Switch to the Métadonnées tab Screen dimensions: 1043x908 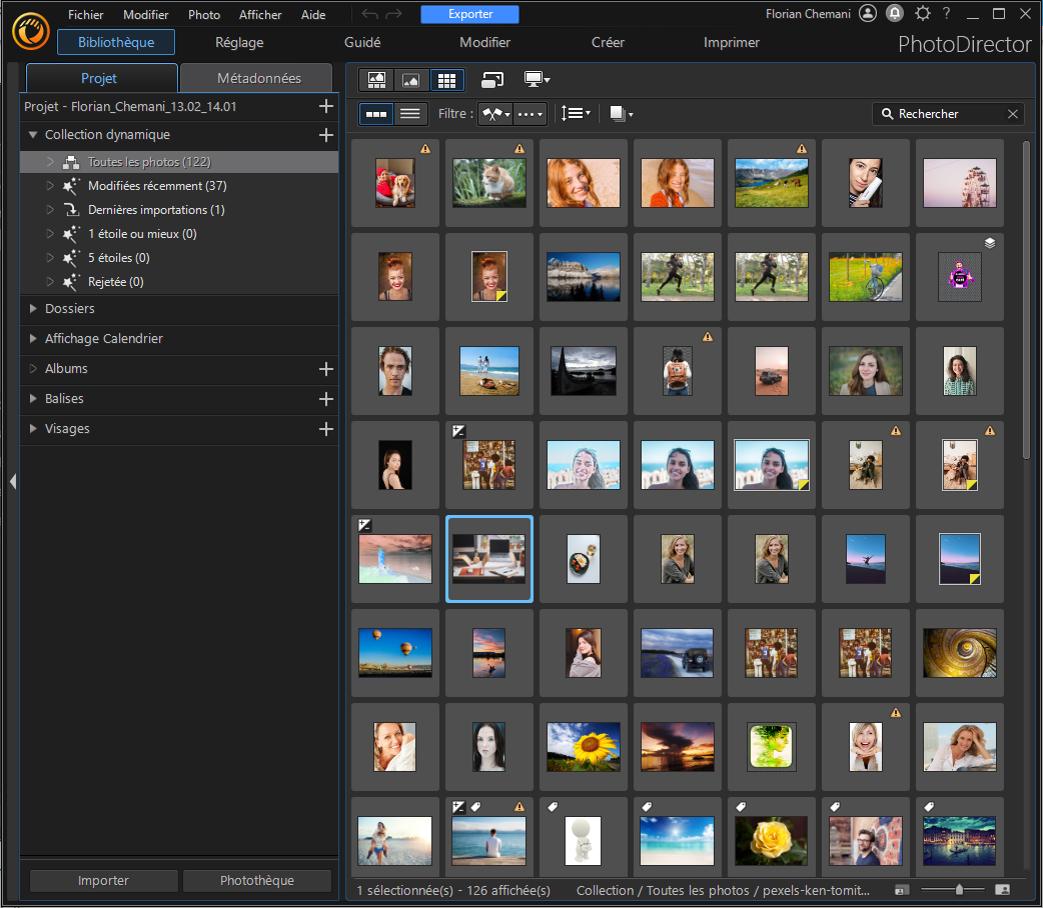pyautogui.click(x=258, y=78)
